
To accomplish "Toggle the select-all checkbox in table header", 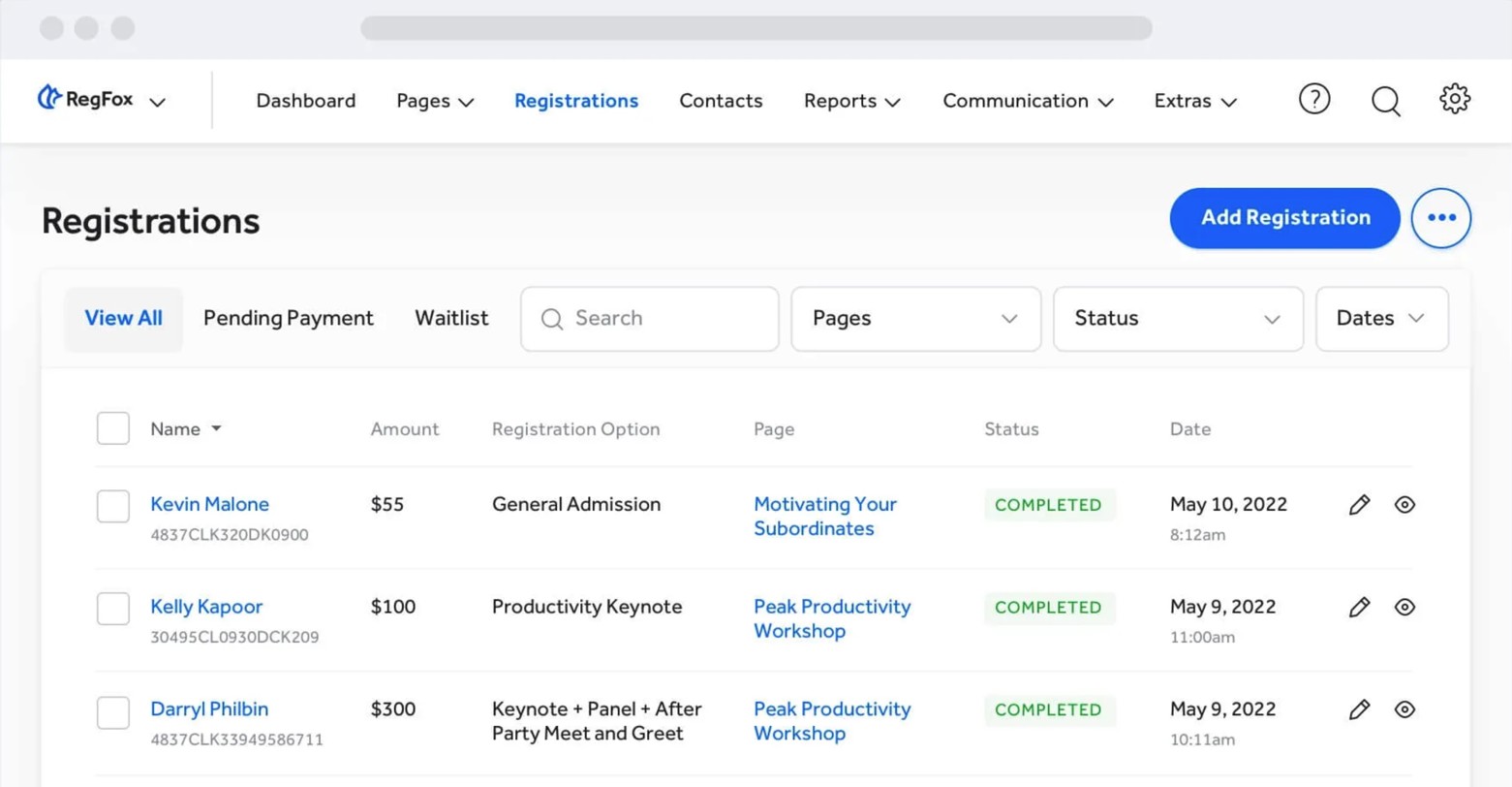I will coord(113,428).
